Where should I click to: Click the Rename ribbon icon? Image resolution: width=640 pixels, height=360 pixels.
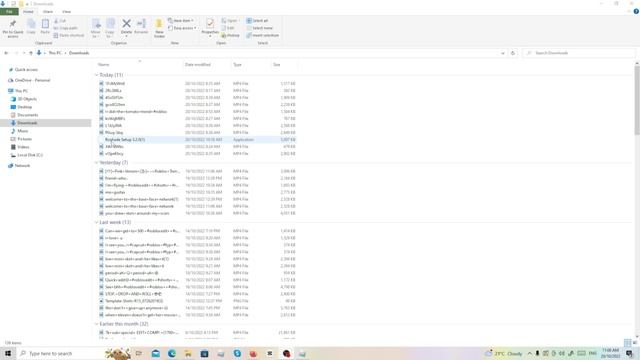tap(141, 24)
